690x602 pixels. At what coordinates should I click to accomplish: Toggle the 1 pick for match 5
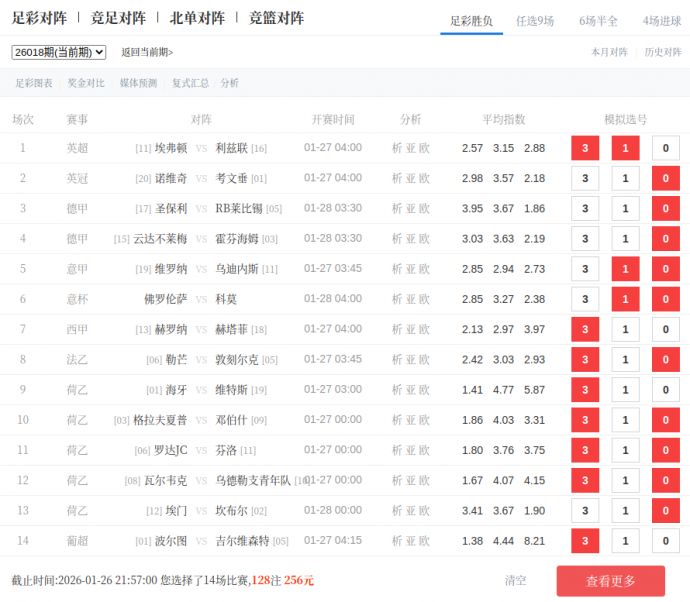pos(625,269)
